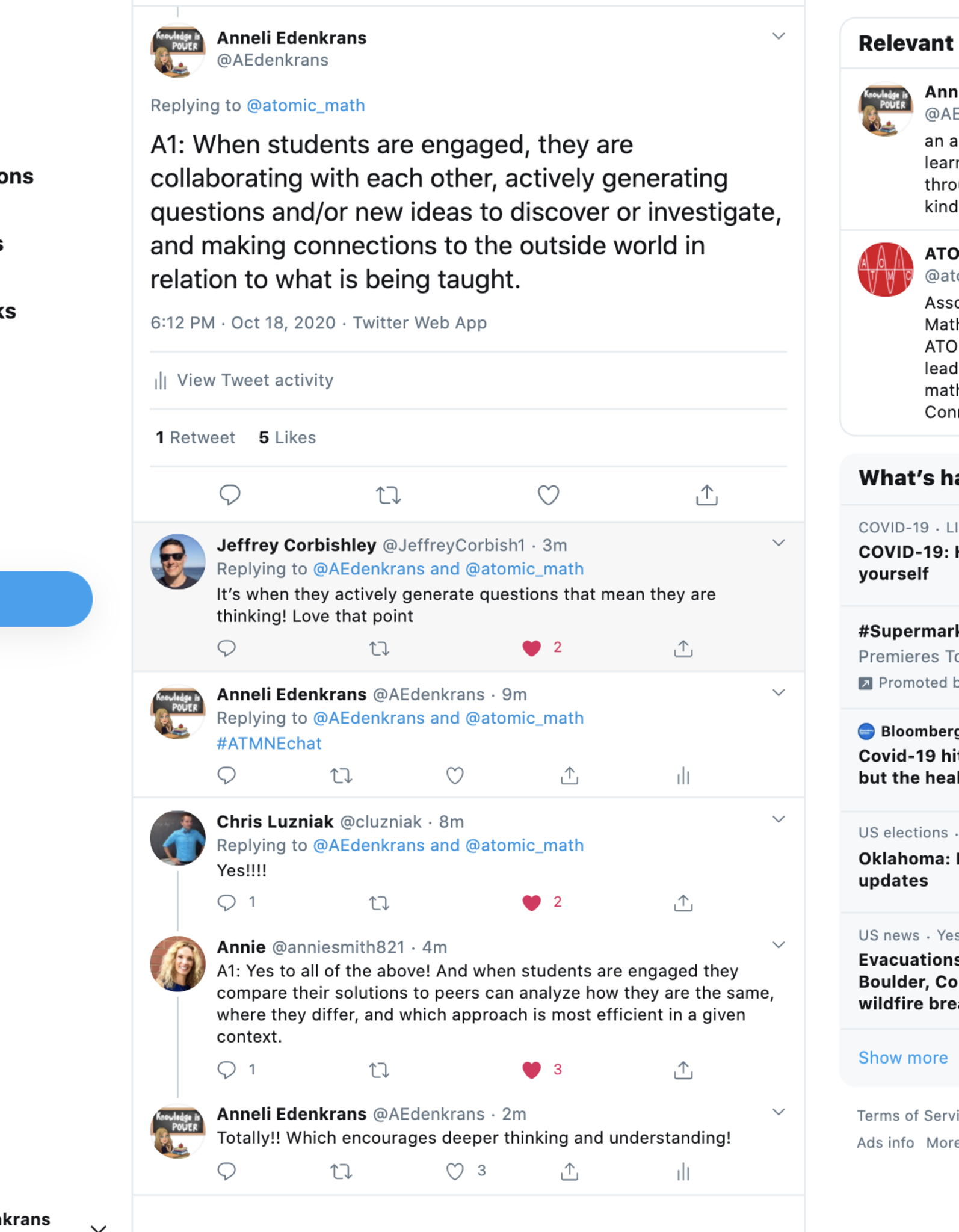This screenshot has height=1232, width=959.
Task: Expand options chevron on Annie's tweet
Action: pyautogui.click(x=778, y=945)
